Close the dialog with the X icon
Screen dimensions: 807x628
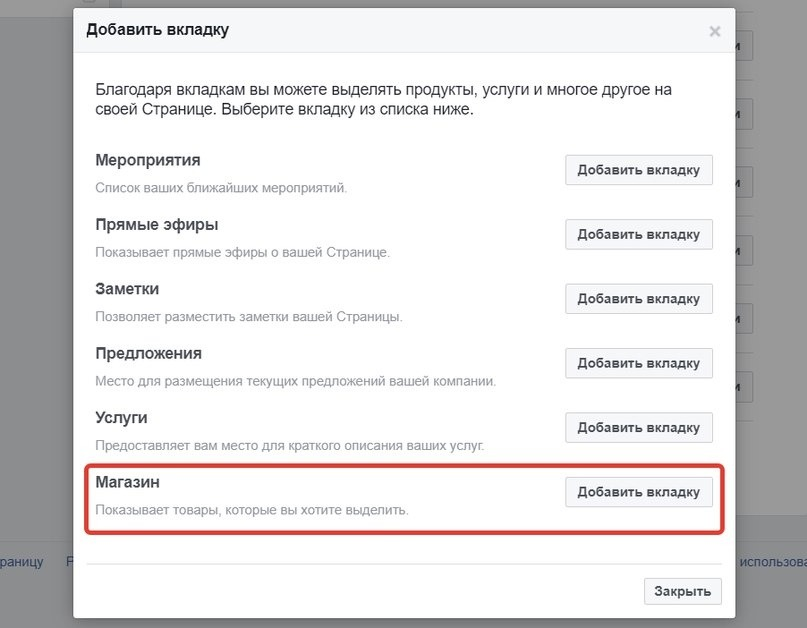click(x=714, y=31)
